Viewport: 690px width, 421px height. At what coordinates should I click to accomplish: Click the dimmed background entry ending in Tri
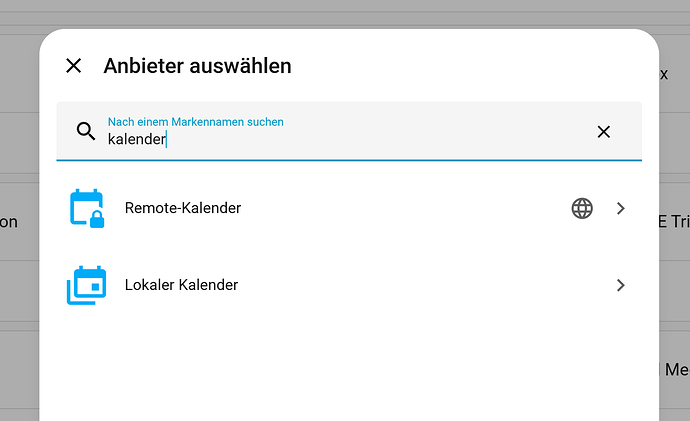(675, 222)
